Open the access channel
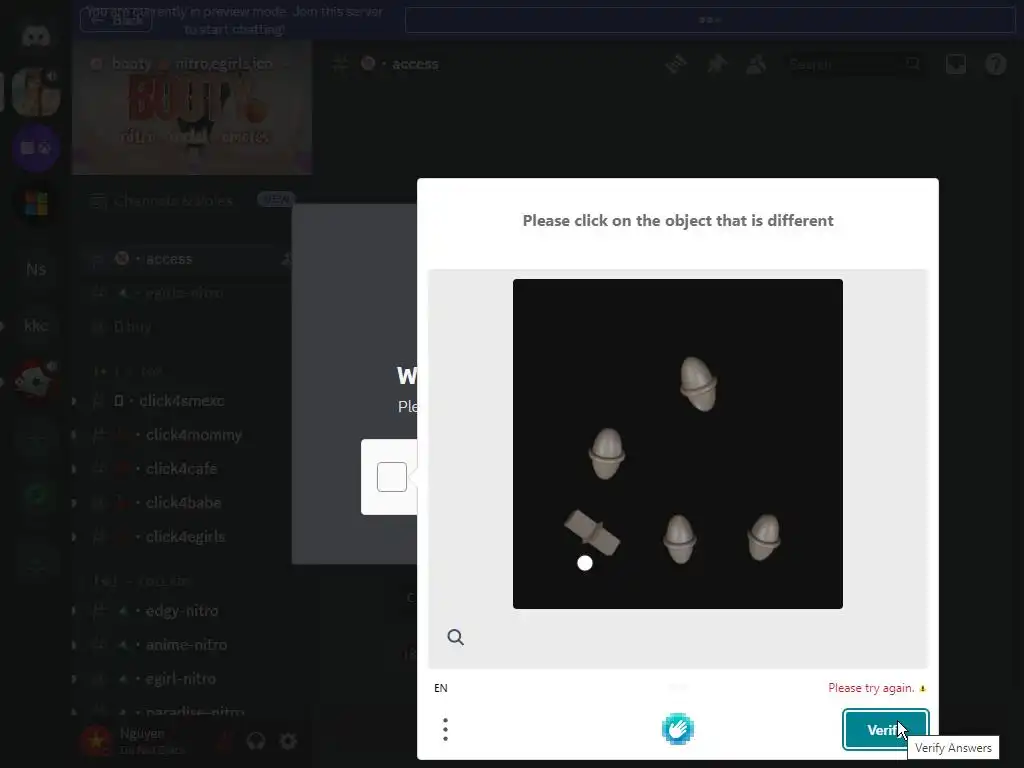The height and width of the screenshot is (768, 1024). pos(186,259)
